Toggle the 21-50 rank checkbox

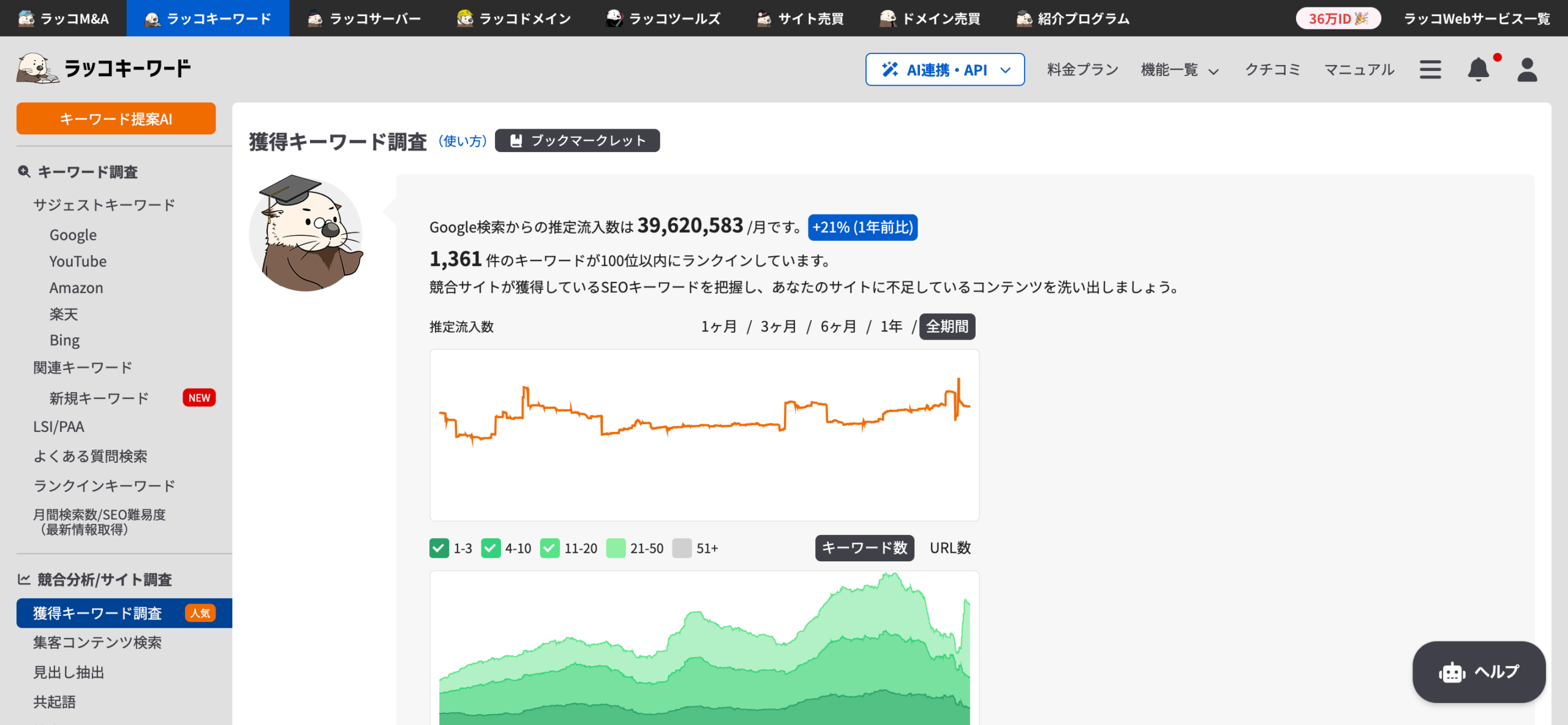[616, 548]
